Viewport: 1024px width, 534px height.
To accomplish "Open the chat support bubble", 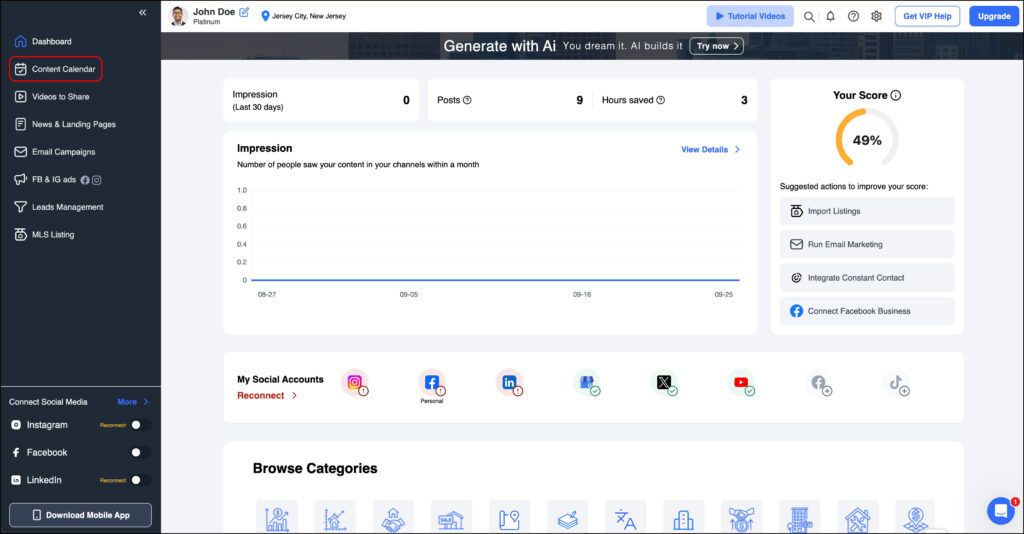I will tap(1000, 510).
